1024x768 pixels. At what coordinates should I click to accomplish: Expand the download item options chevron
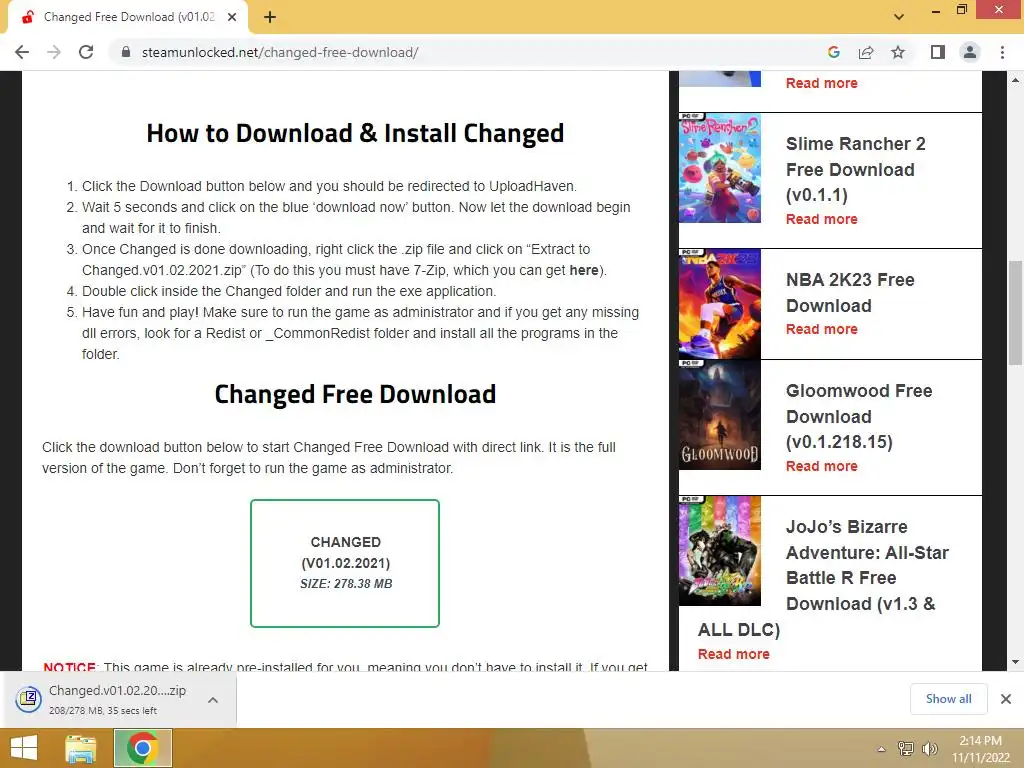coord(213,699)
